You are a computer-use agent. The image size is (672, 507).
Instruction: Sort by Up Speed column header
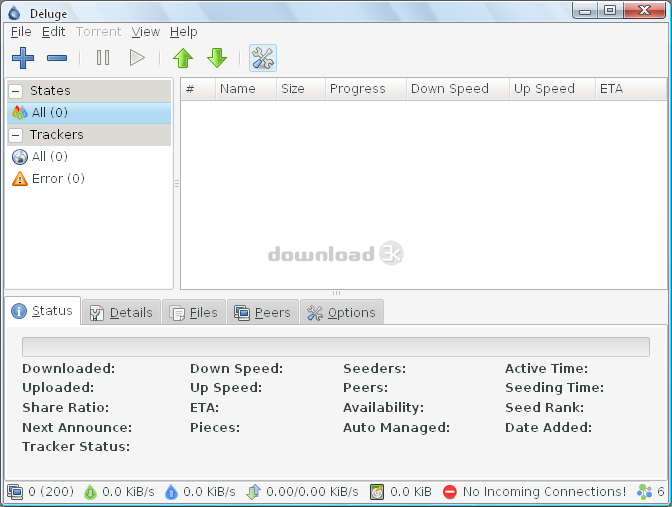click(x=552, y=89)
